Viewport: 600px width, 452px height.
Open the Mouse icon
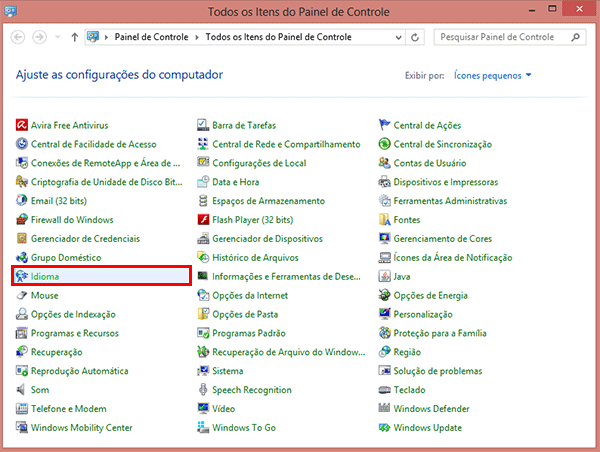click(22, 295)
